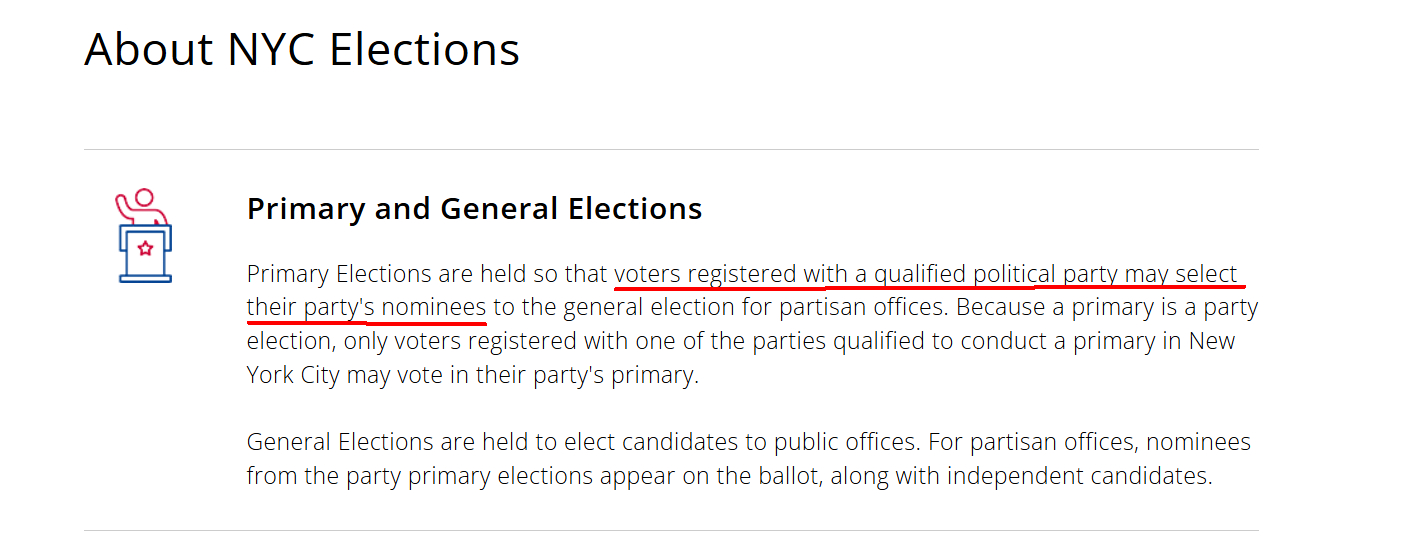Viewport: 1424px width, 538px height.
Task: Click the "About NYC Elections" page title
Action: (x=302, y=49)
